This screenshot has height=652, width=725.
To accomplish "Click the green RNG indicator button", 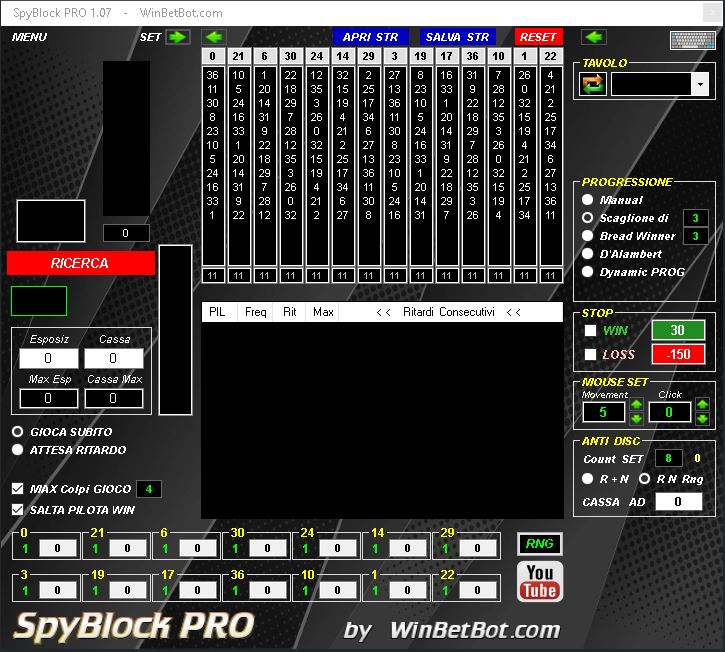I will pos(540,544).
